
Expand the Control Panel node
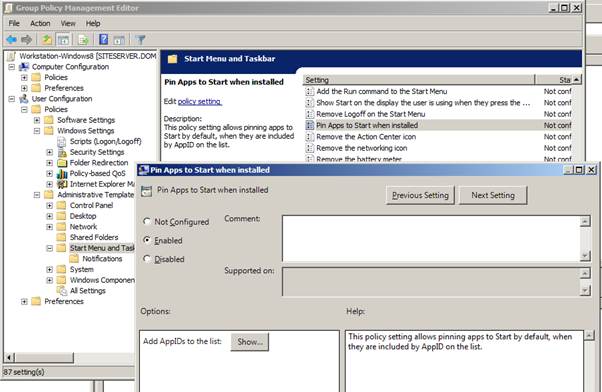click(50, 205)
